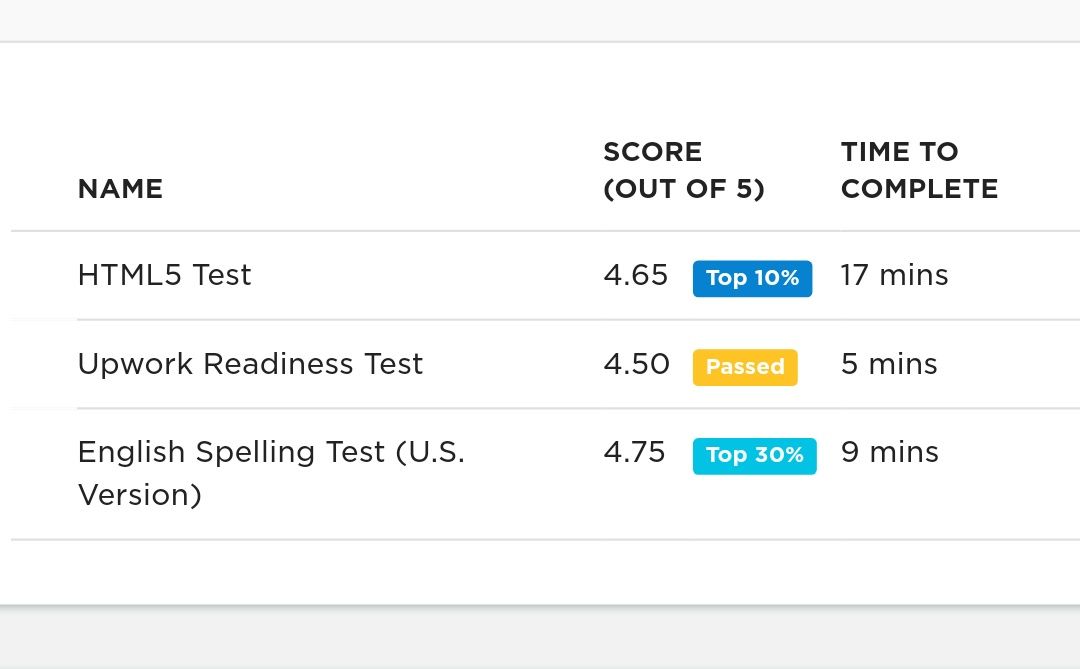
Task: Click the Top 10% badge
Action: click(752, 278)
